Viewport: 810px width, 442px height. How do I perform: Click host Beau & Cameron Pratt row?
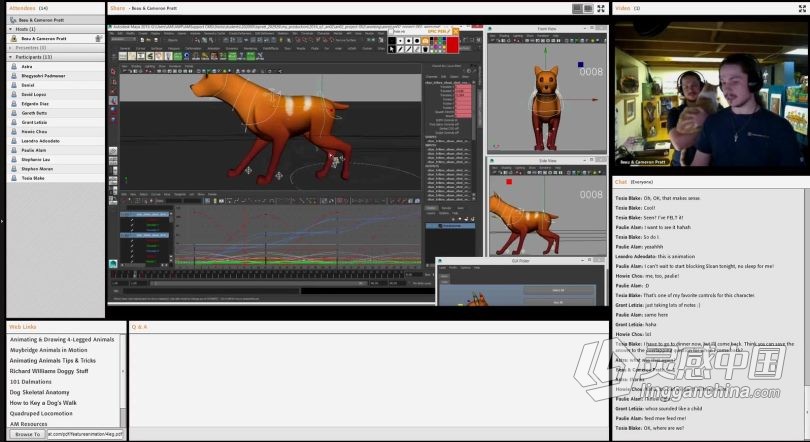tap(55, 39)
